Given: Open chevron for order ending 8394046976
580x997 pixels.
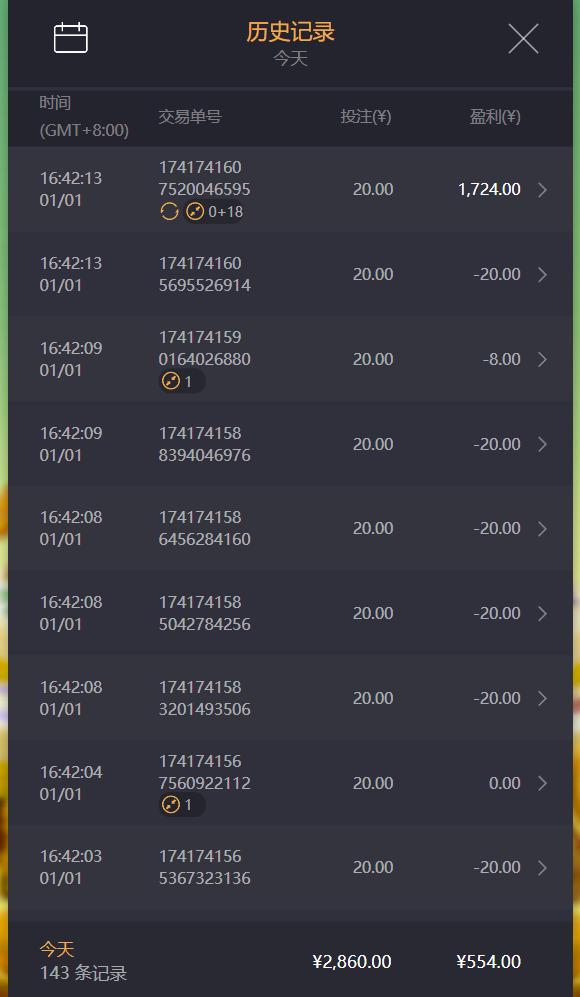Looking at the screenshot, I should pyautogui.click(x=542, y=444).
